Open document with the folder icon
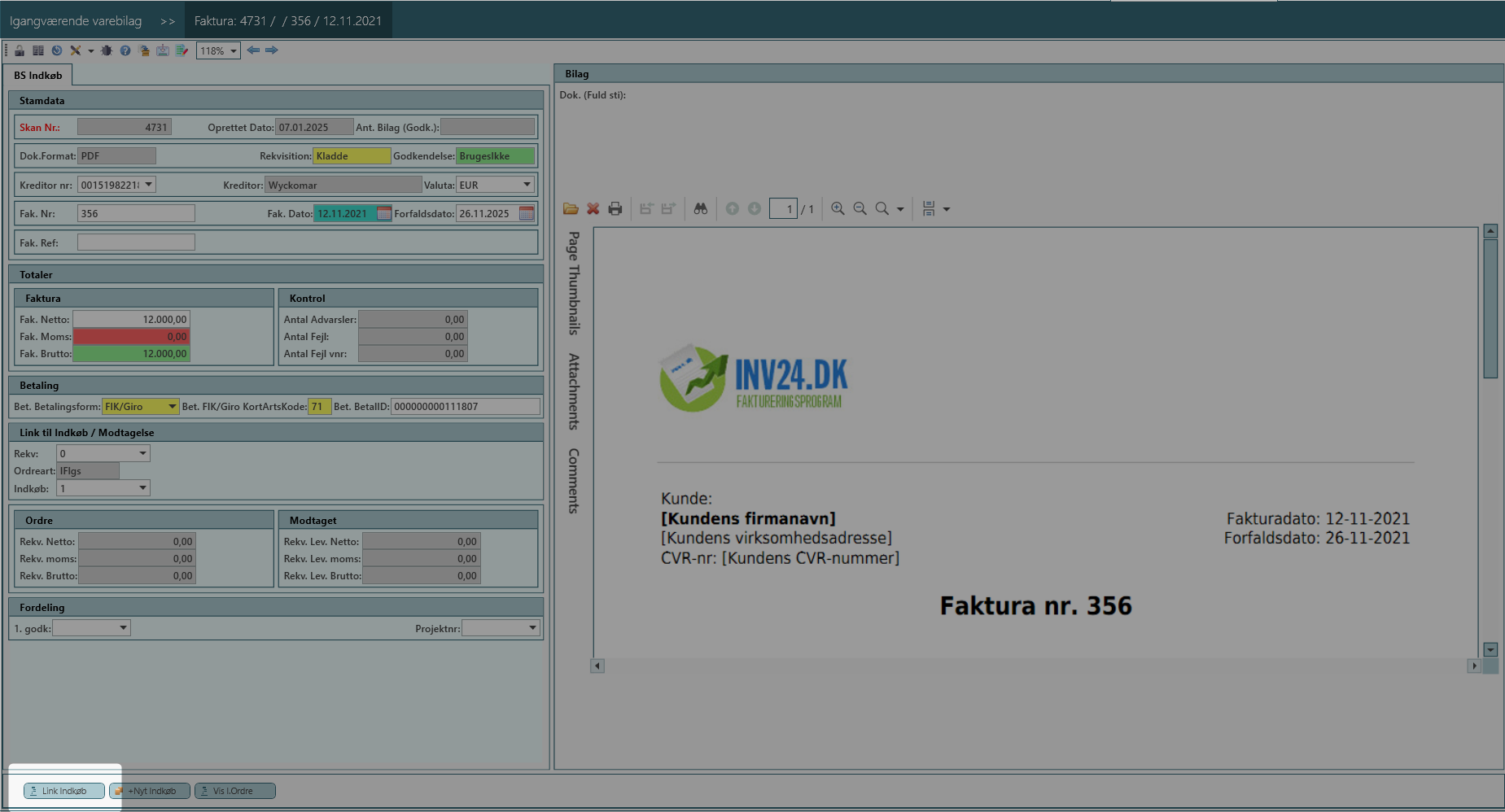Viewport: 1505px width, 812px height. (x=571, y=209)
